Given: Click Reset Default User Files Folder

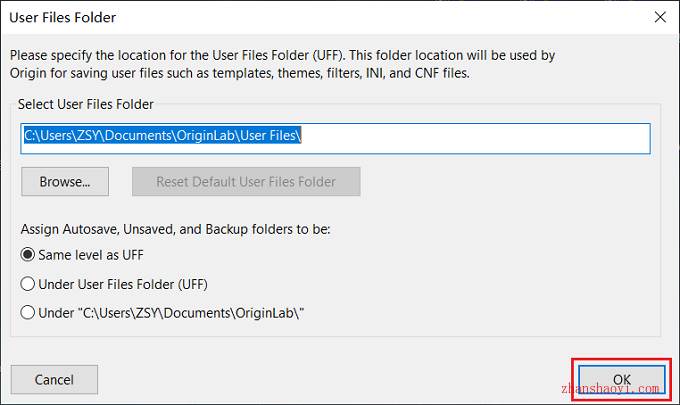Looking at the screenshot, I should 246,182.
